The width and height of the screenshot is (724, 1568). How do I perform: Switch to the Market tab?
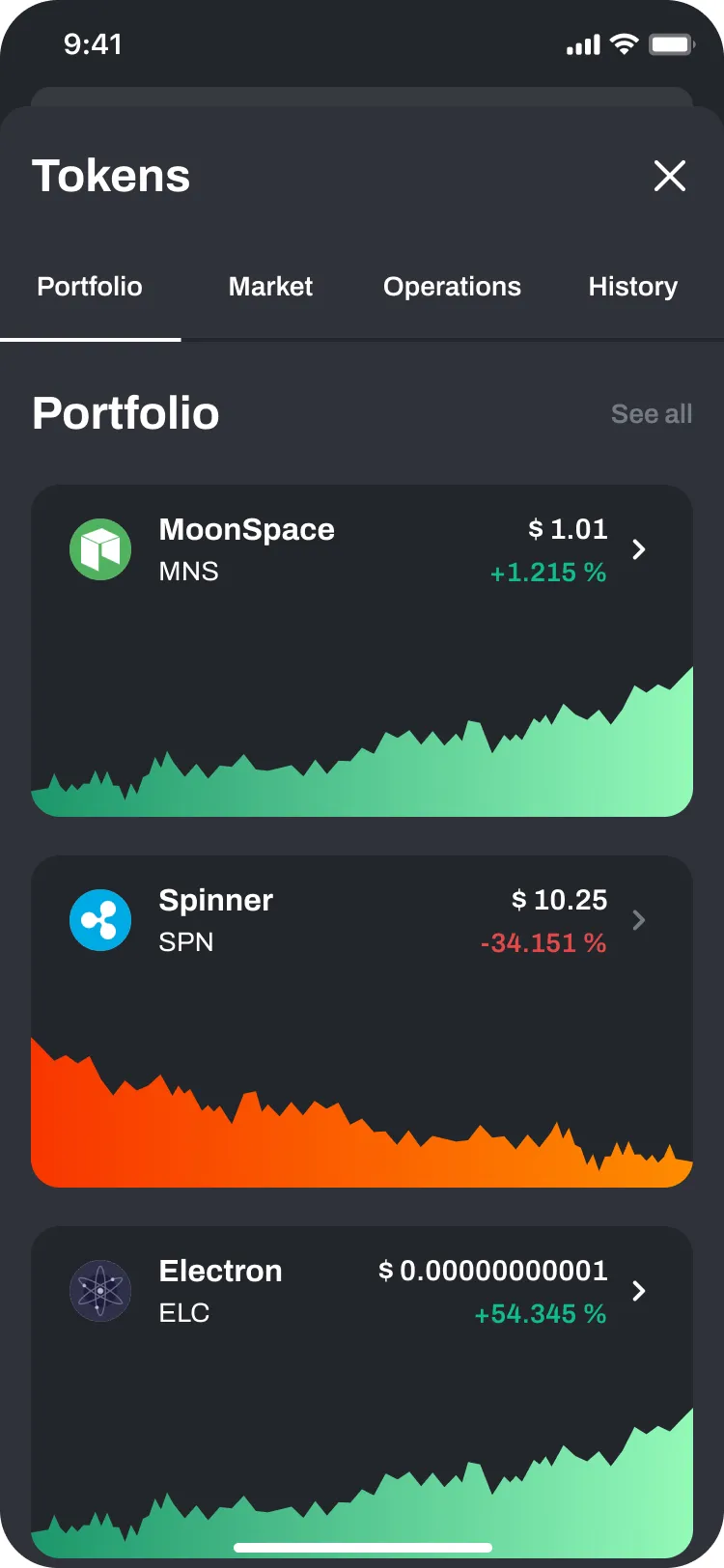coord(270,287)
